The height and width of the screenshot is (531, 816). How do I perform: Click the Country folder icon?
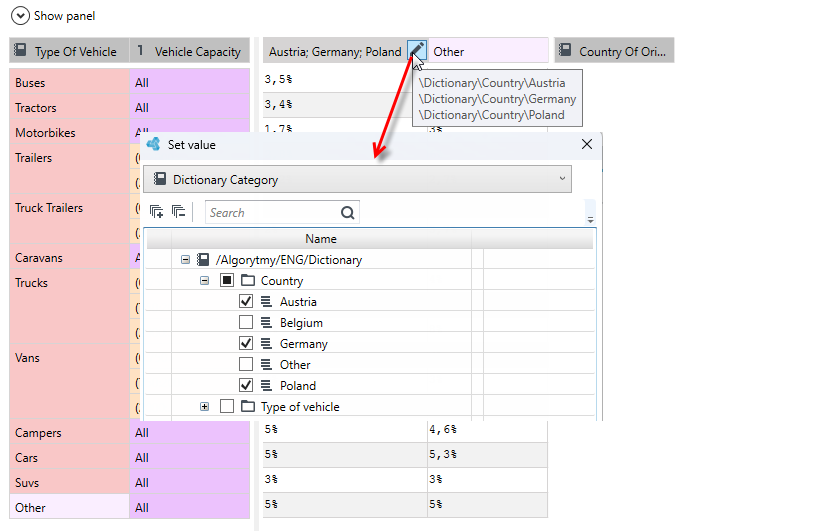(248, 281)
